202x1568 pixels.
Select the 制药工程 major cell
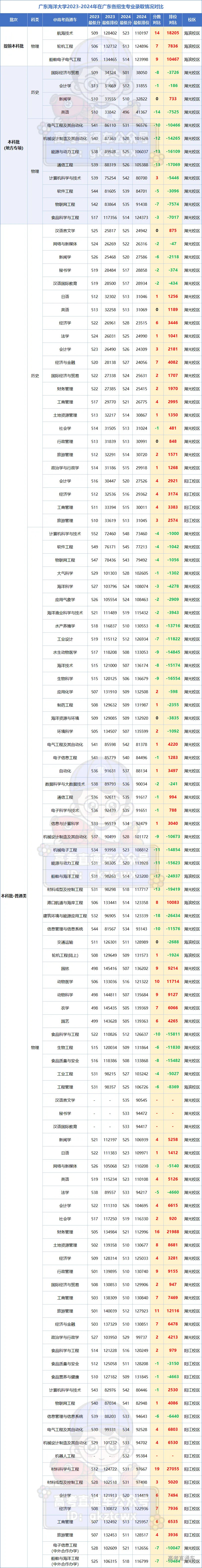[x=65, y=705]
